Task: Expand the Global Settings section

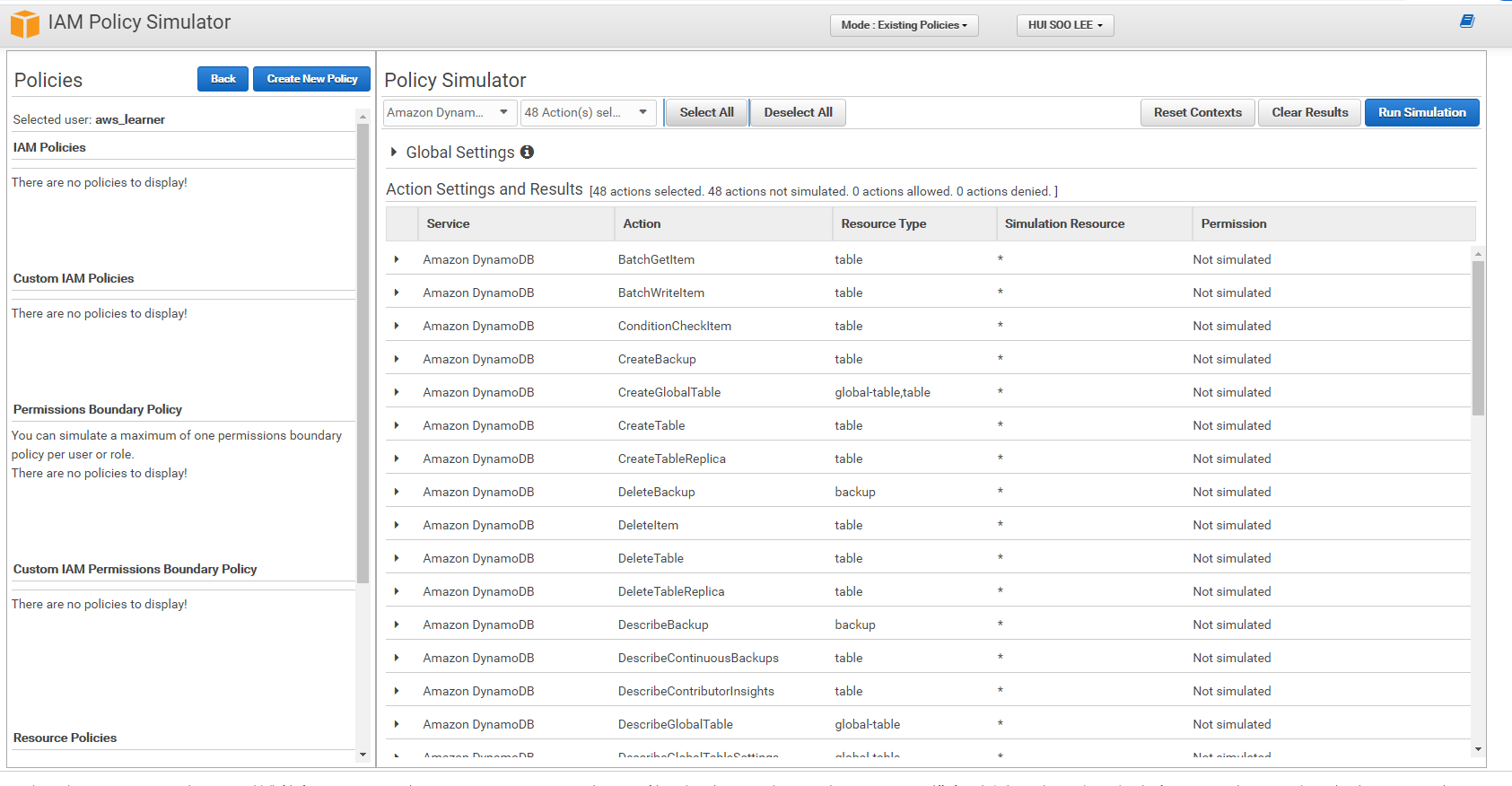Action: tap(394, 152)
